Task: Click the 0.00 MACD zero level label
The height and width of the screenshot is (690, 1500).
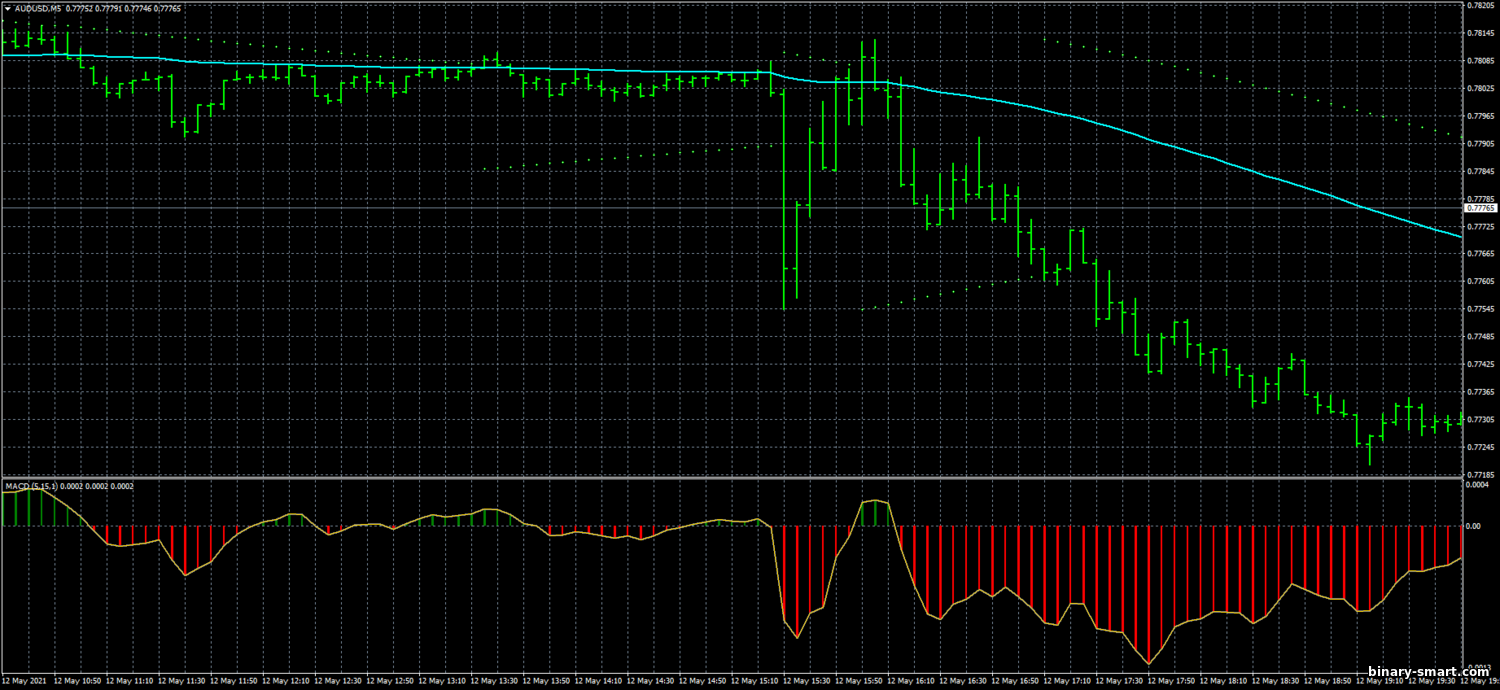Action: (x=1474, y=525)
